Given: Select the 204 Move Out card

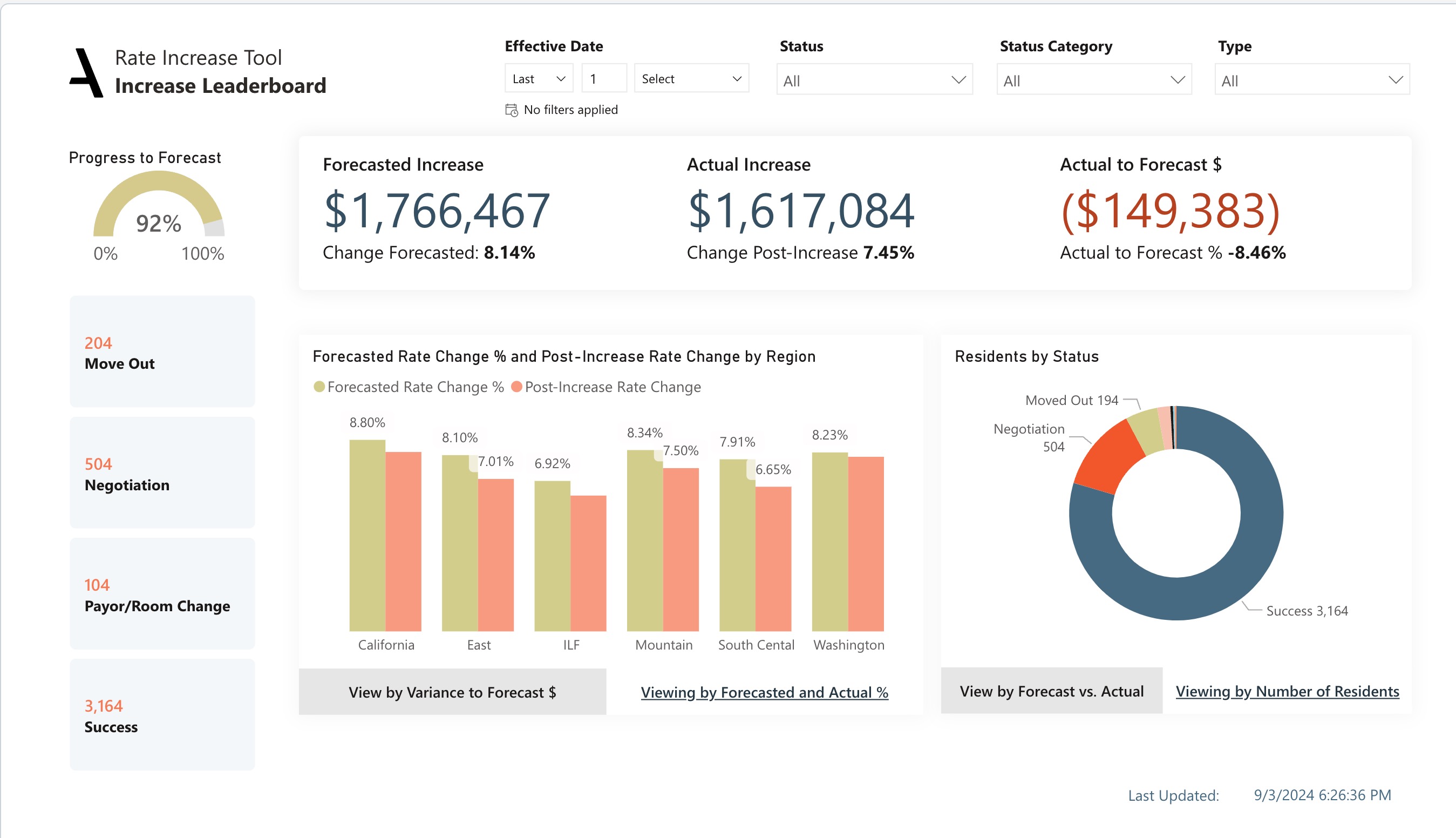Looking at the screenshot, I should 162,352.
